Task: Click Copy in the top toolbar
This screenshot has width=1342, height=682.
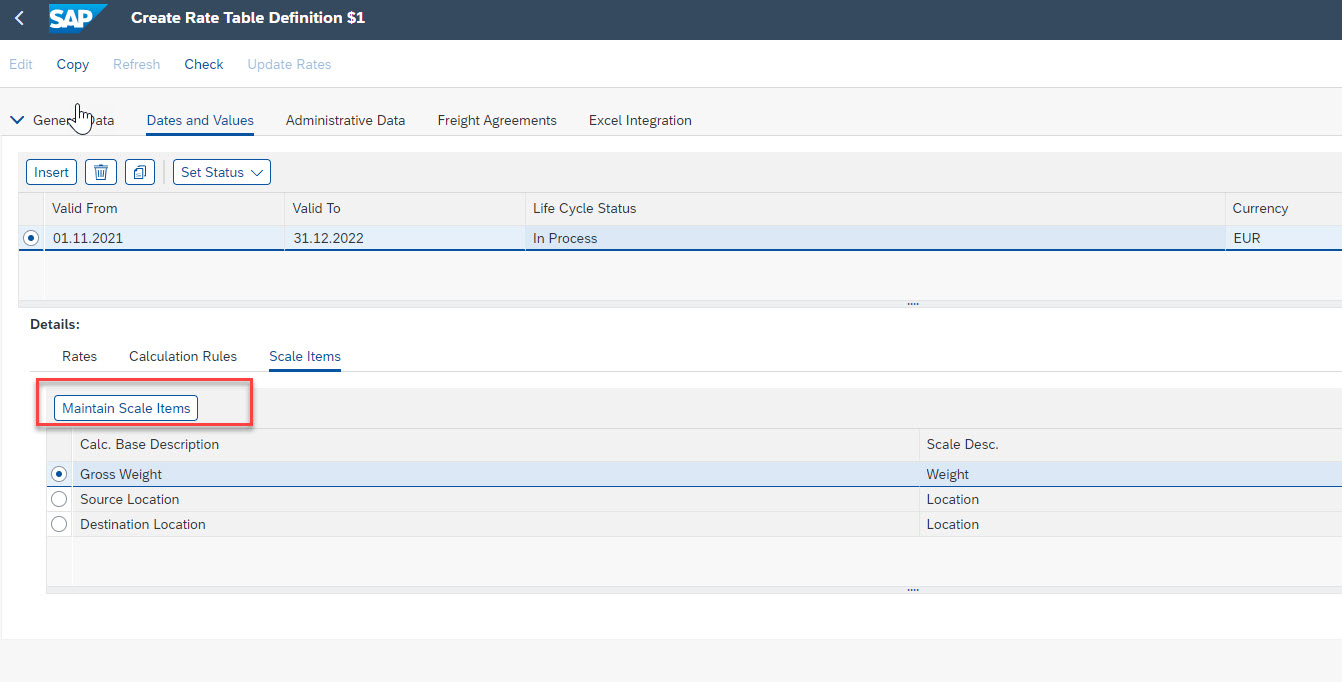Action: [x=72, y=64]
